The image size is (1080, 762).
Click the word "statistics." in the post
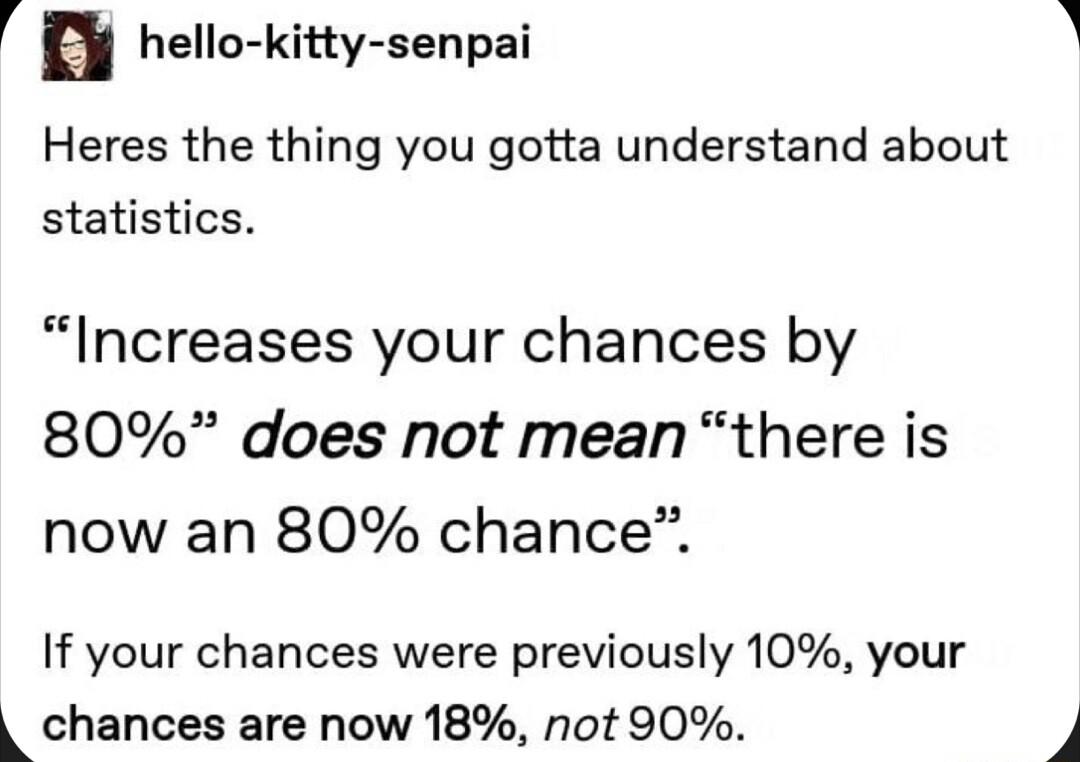pos(145,218)
